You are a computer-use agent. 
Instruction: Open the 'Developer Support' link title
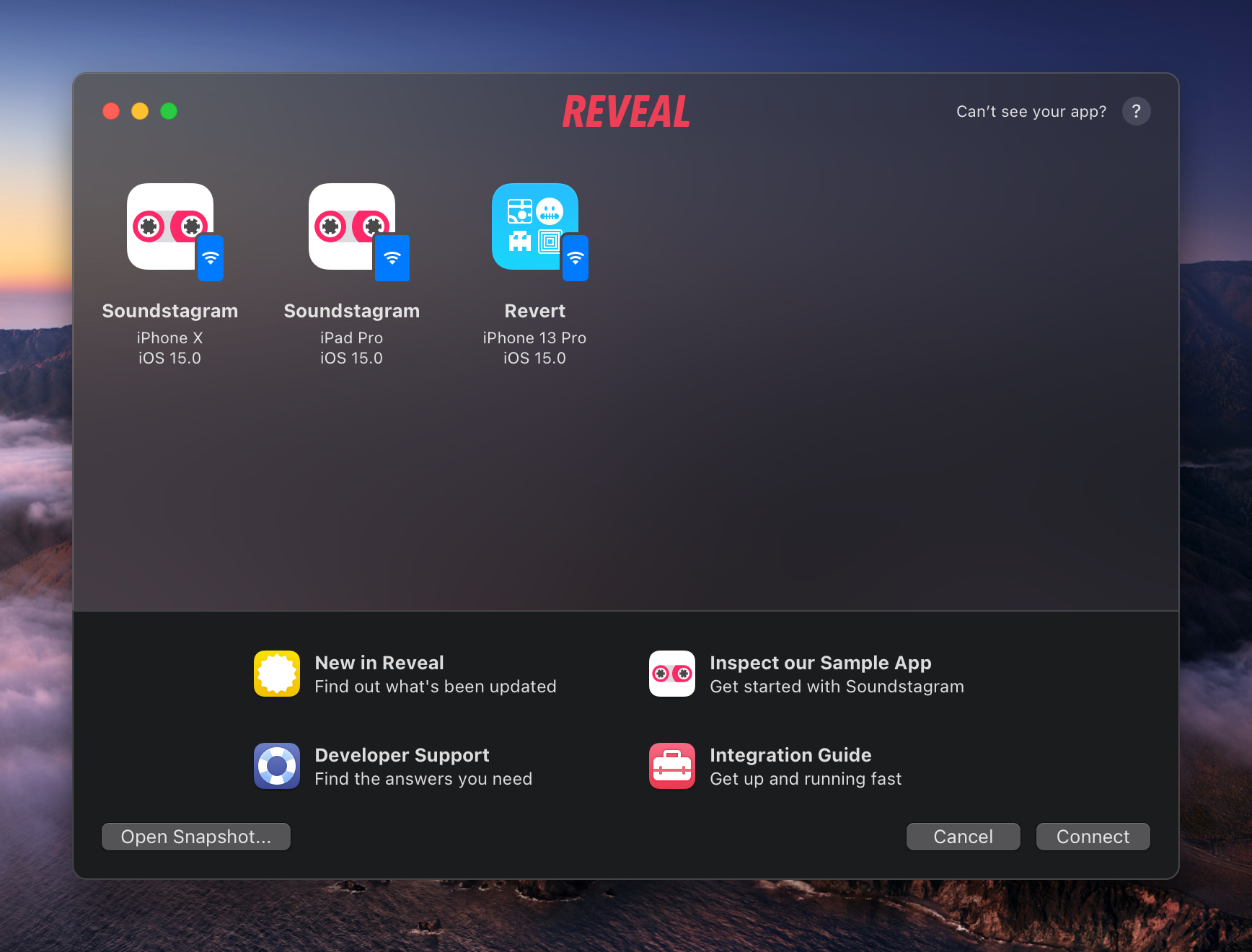point(402,755)
